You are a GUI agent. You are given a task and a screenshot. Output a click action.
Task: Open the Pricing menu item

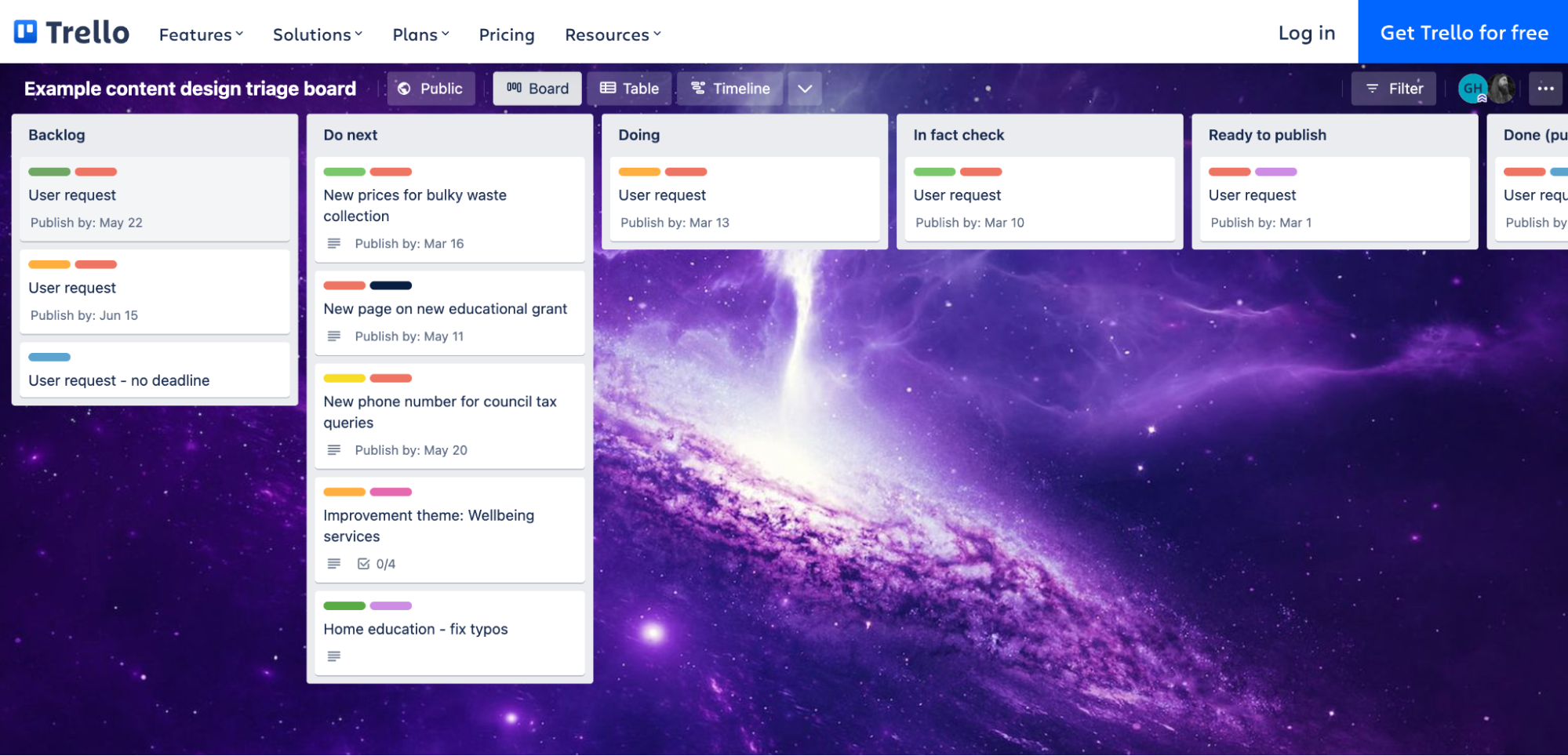[x=506, y=34]
